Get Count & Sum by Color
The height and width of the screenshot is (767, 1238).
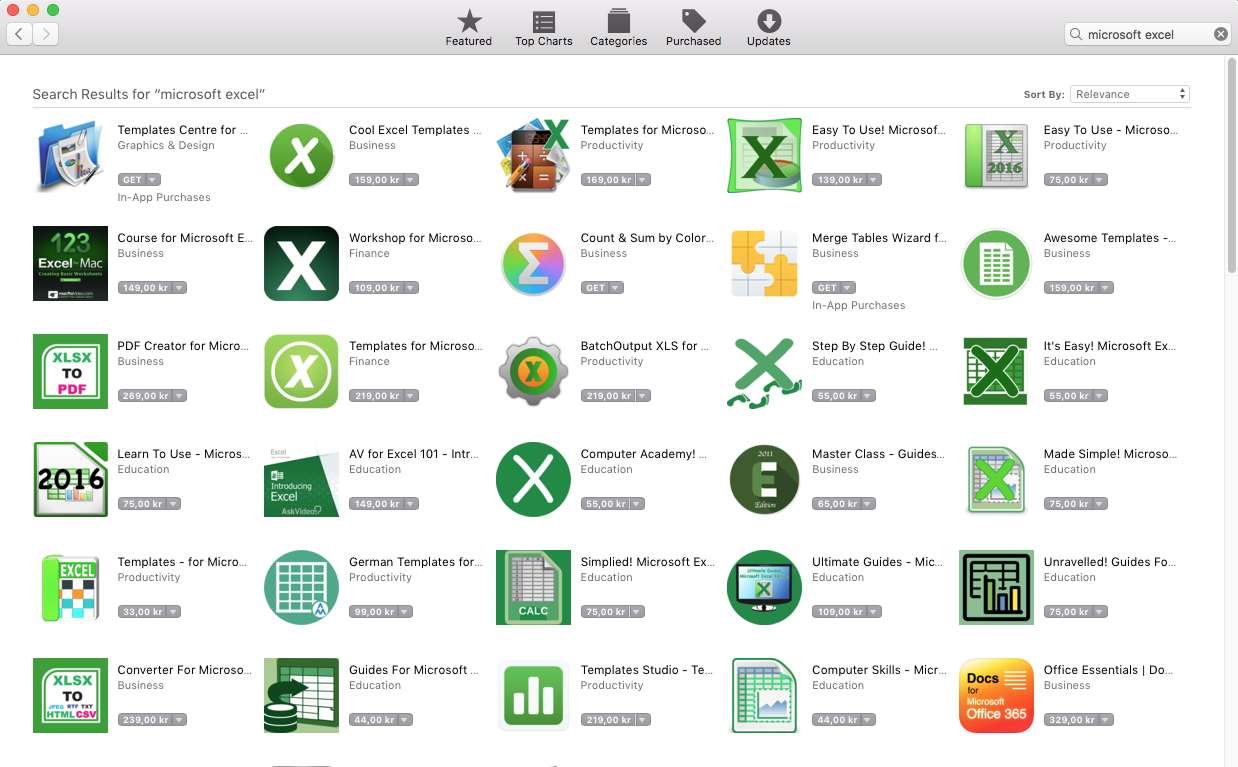tap(595, 288)
